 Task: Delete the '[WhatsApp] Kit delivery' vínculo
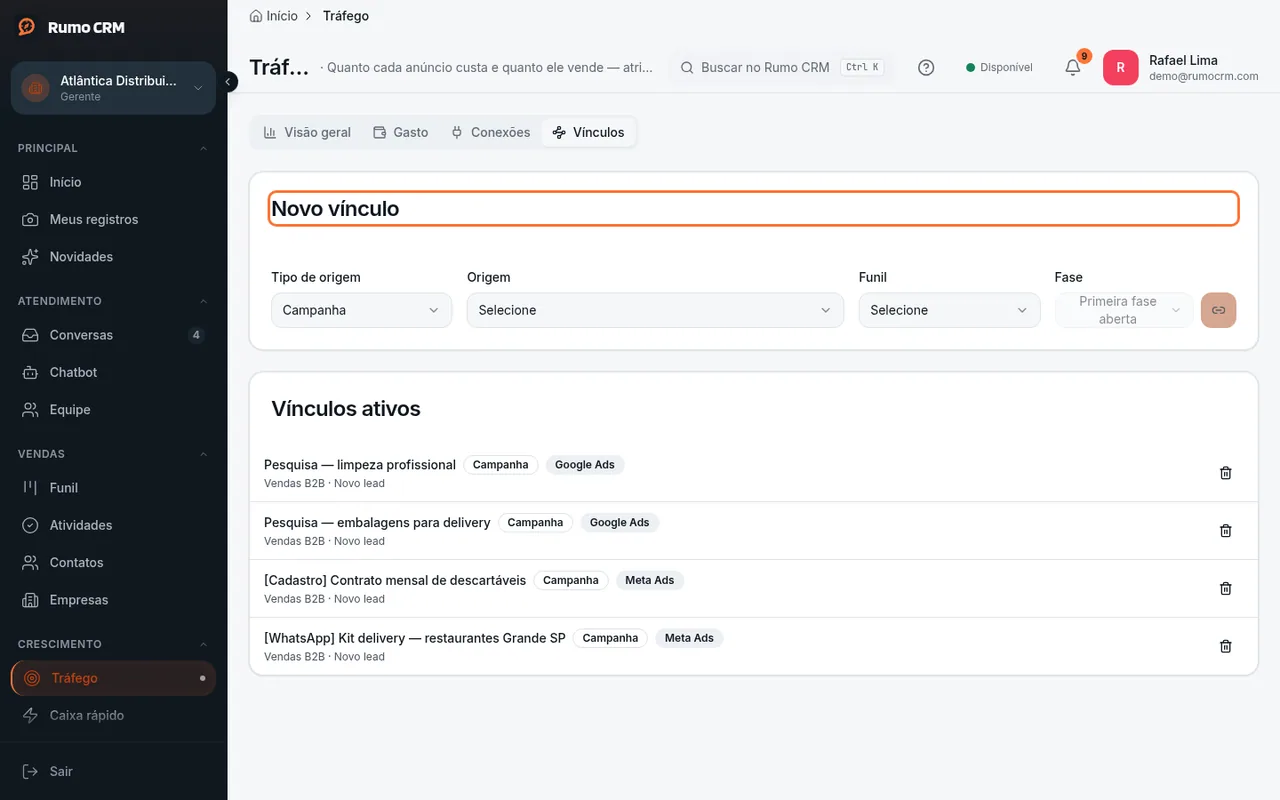[1226, 647]
